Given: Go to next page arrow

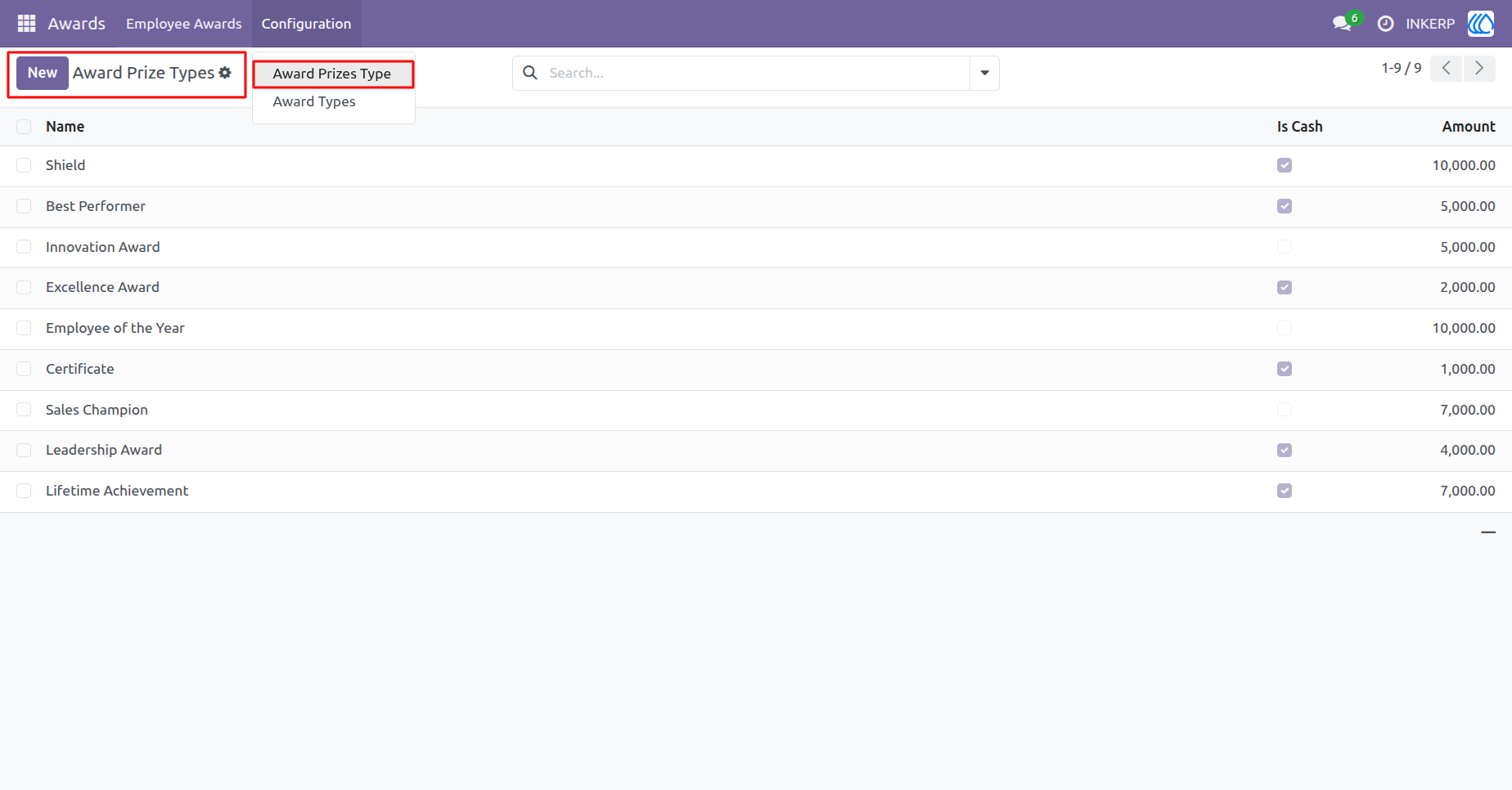Looking at the screenshot, I should [1479, 68].
